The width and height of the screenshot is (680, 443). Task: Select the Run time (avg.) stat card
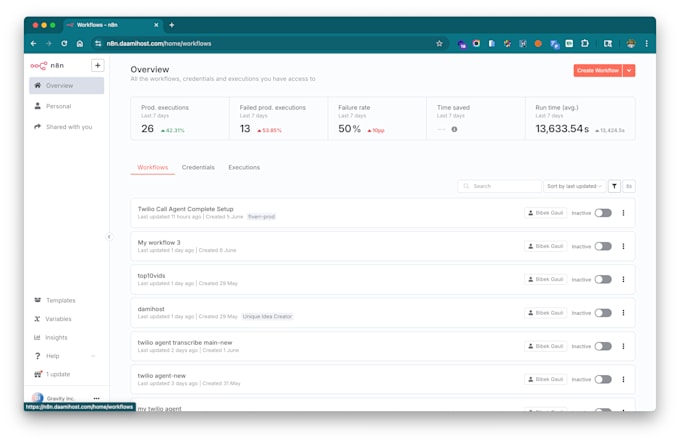[x=580, y=118]
